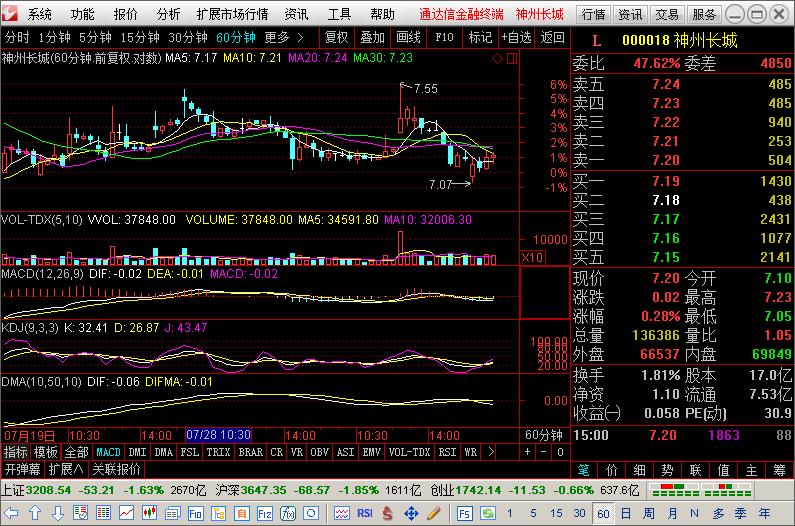The image size is (795, 526).
Task: Expand the 扩展 panel at bottom
Action: (x=66, y=468)
